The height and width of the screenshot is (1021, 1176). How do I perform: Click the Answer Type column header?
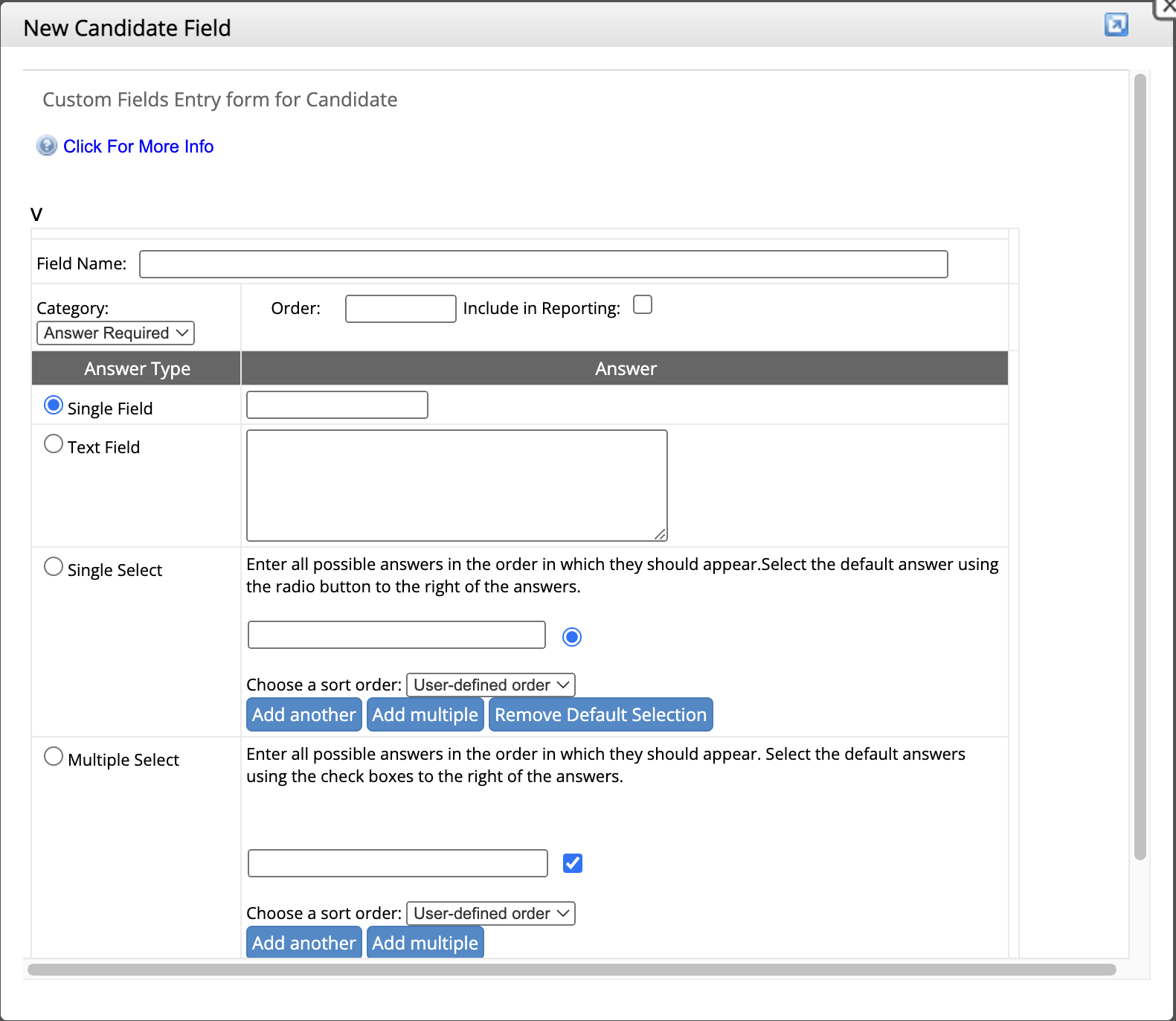click(137, 368)
